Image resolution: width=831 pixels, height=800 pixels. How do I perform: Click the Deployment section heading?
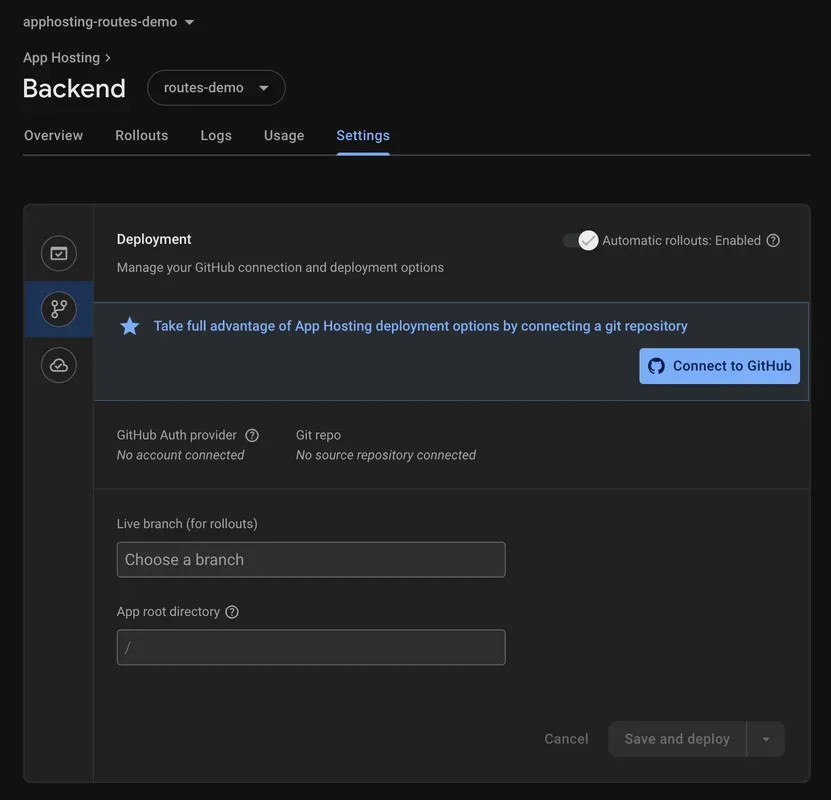(x=154, y=239)
